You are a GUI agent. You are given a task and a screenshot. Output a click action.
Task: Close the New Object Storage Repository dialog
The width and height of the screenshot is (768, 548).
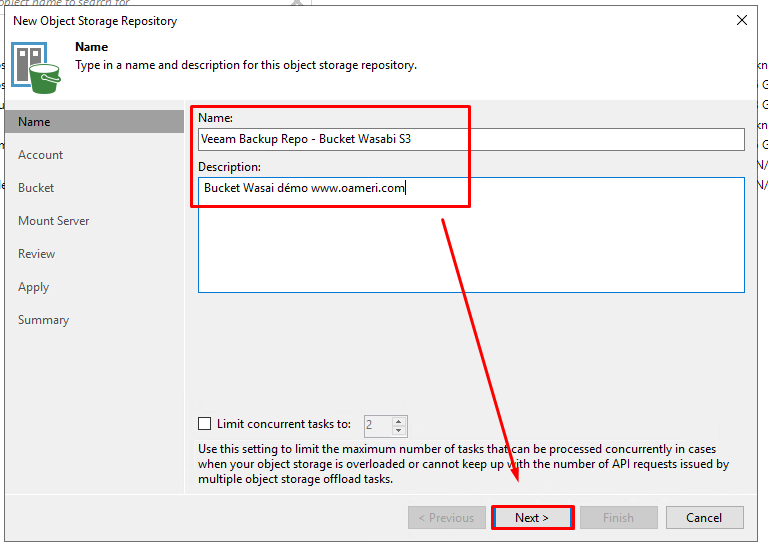(x=742, y=20)
